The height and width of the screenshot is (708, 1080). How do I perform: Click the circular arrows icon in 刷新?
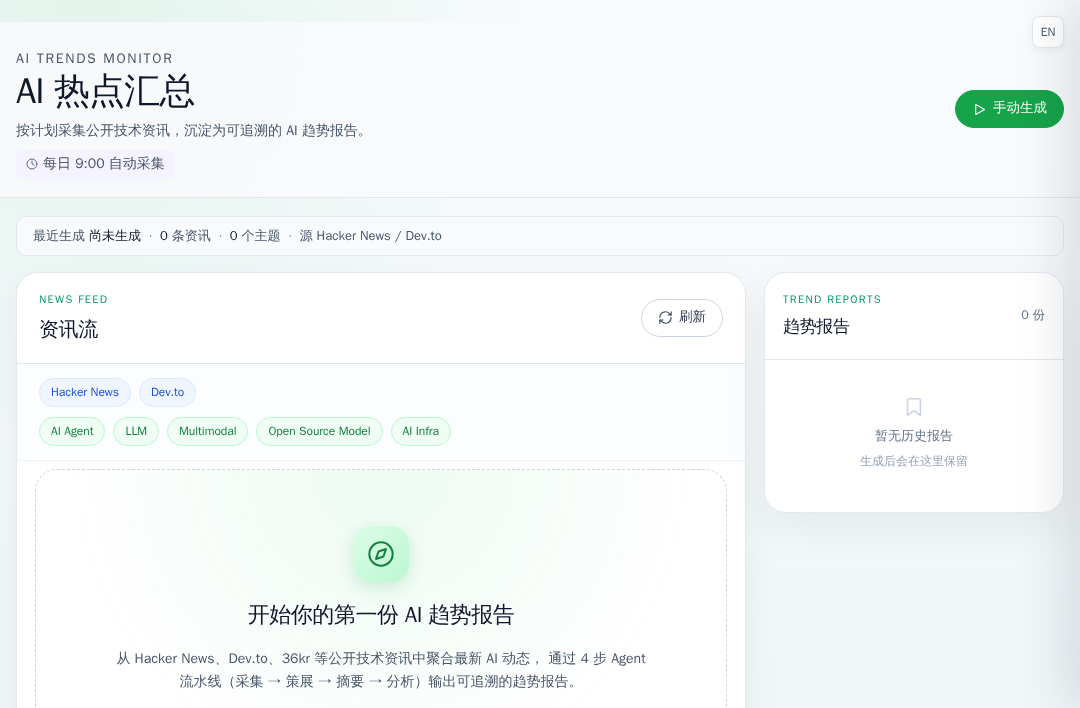click(665, 317)
